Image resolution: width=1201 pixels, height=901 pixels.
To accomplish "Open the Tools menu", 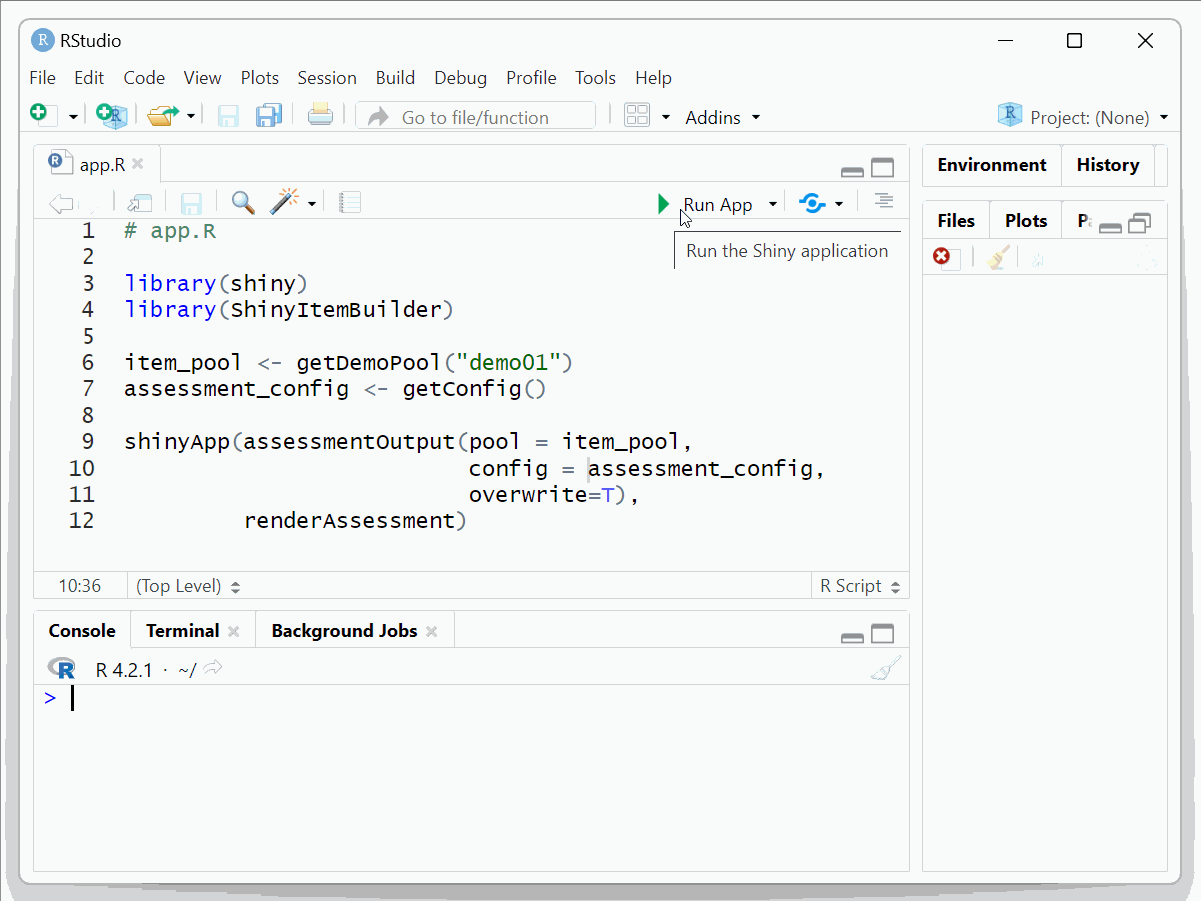I will click(595, 78).
